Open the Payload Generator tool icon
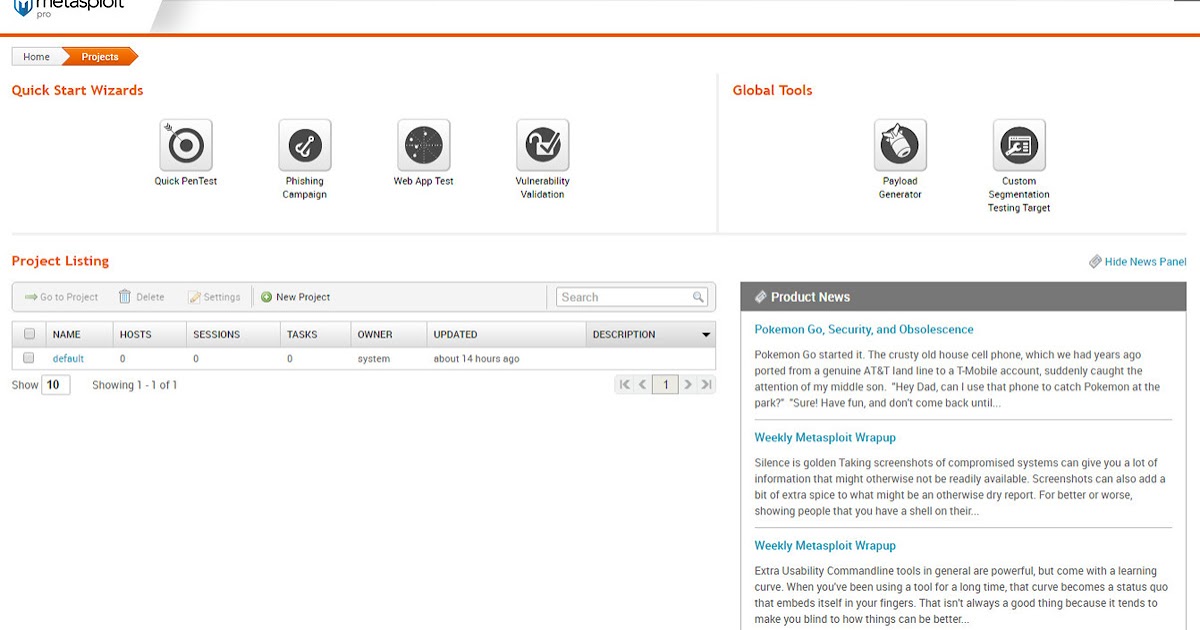Screen dimensions: 1200x630 coord(900,145)
